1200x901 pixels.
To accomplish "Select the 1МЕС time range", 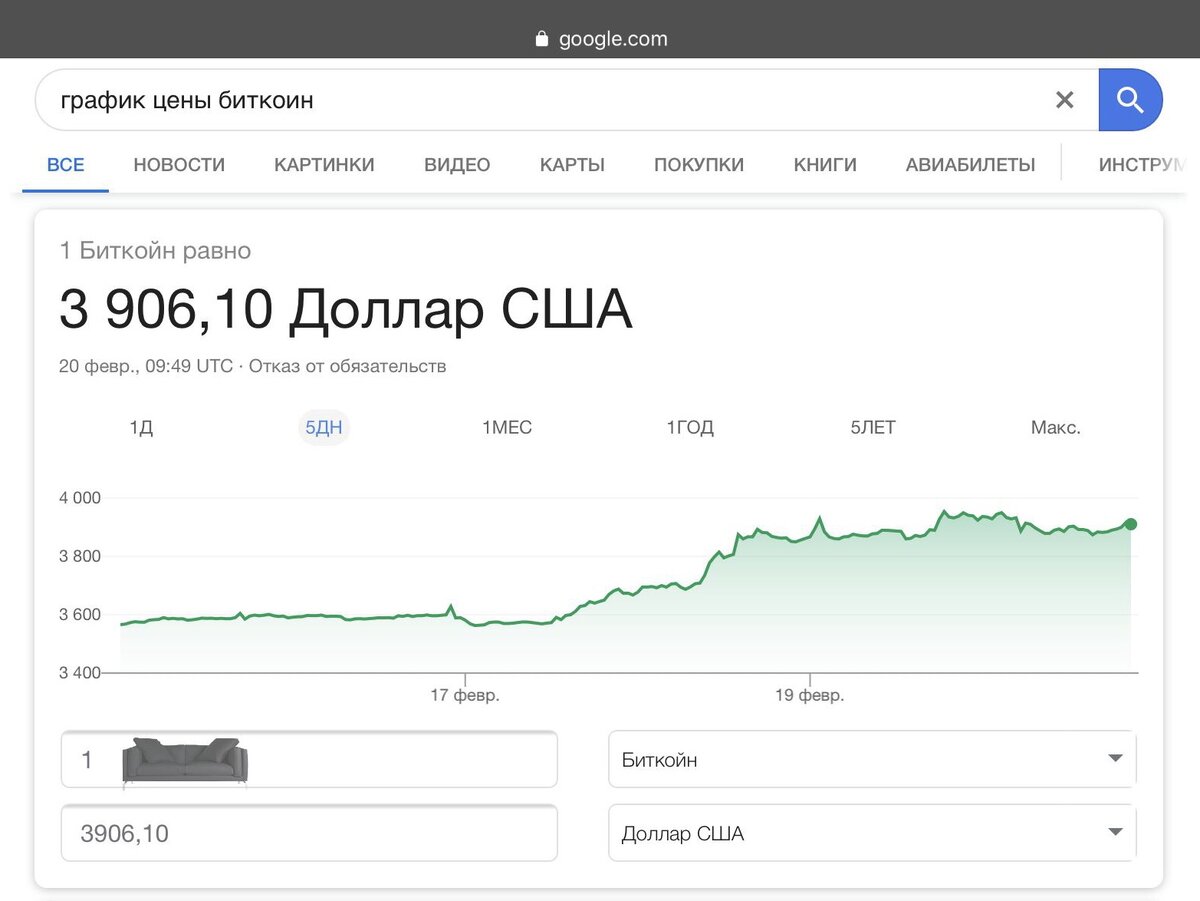I will [506, 427].
